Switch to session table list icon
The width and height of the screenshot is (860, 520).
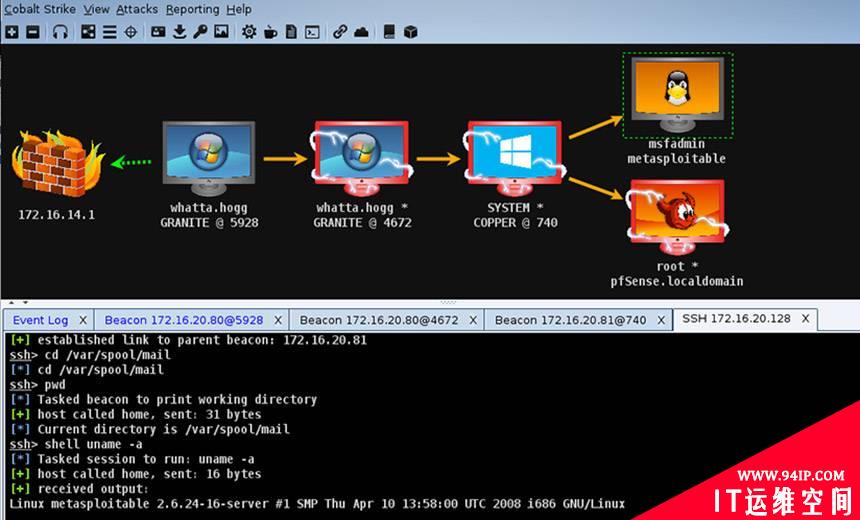coord(109,32)
